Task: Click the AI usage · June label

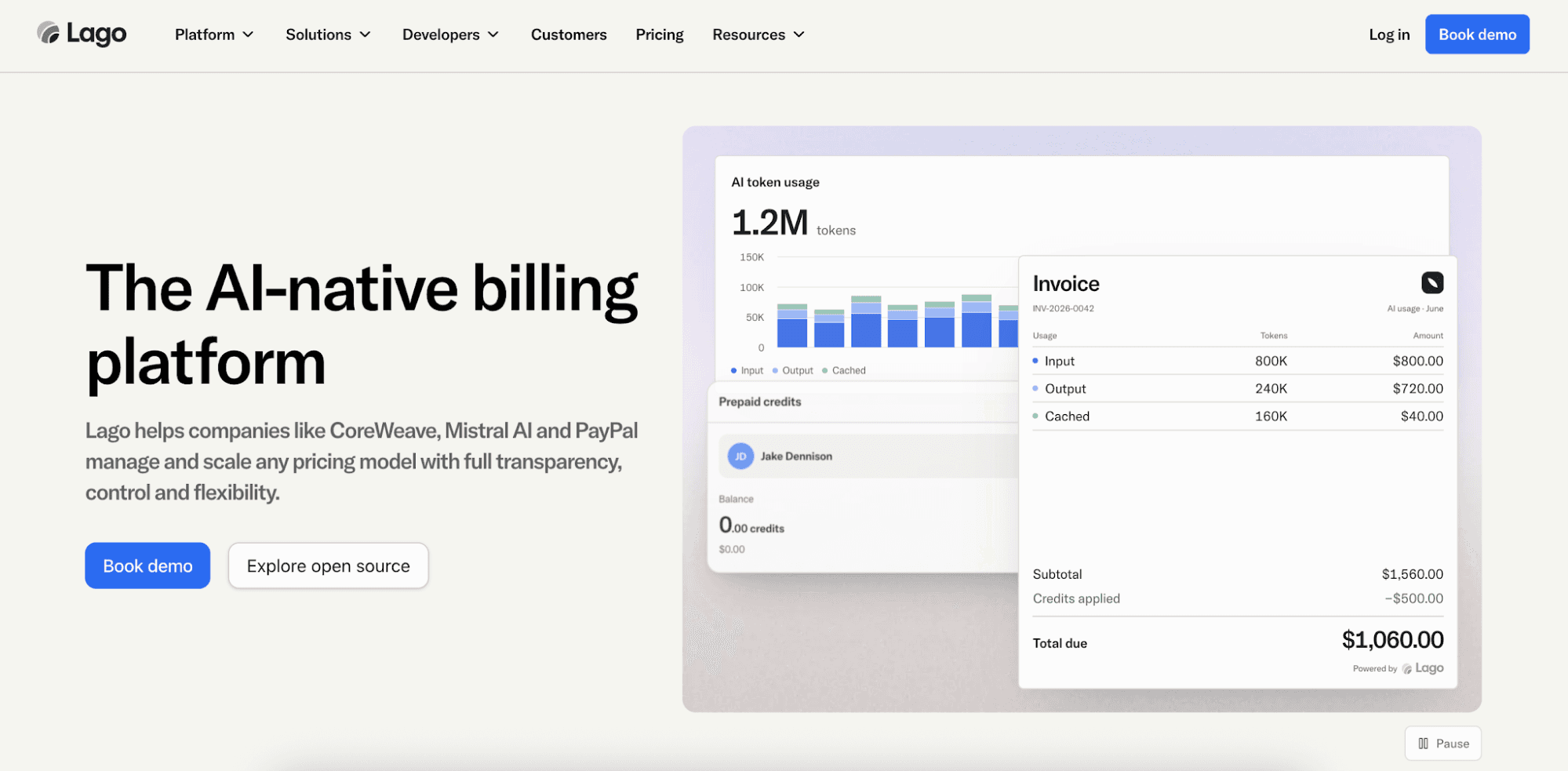Action: click(x=1415, y=309)
